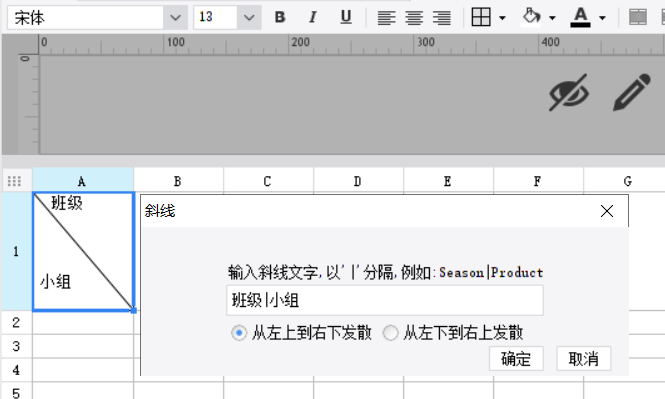Click cell A1 with diagonal line

click(84, 251)
